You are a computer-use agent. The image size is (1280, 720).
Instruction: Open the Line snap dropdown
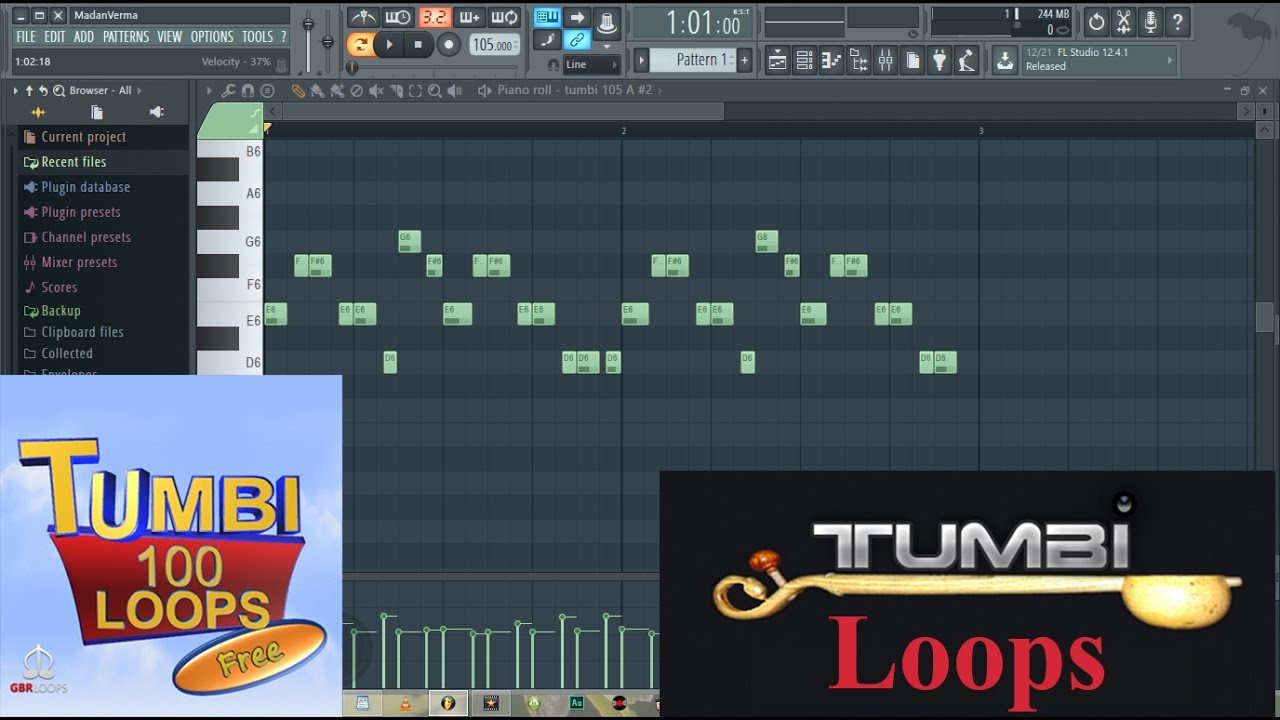point(591,65)
